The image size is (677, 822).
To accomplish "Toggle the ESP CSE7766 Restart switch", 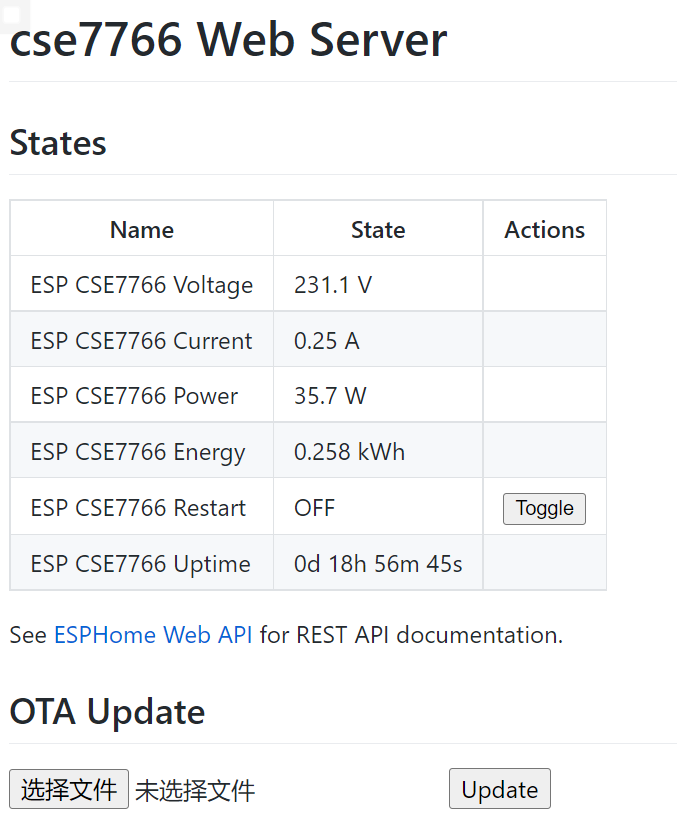I will tap(544, 508).
